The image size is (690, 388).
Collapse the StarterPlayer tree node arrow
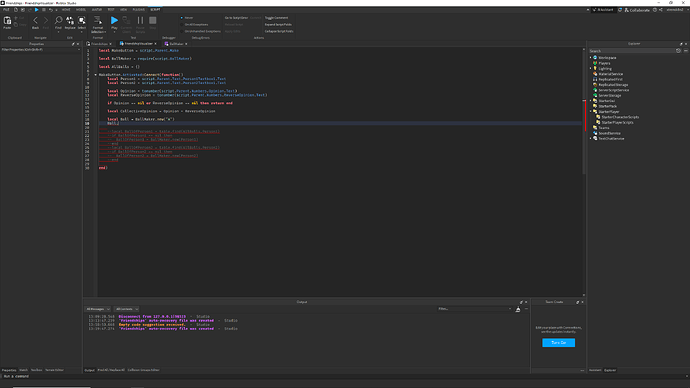pyautogui.click(x=591, y=112)
